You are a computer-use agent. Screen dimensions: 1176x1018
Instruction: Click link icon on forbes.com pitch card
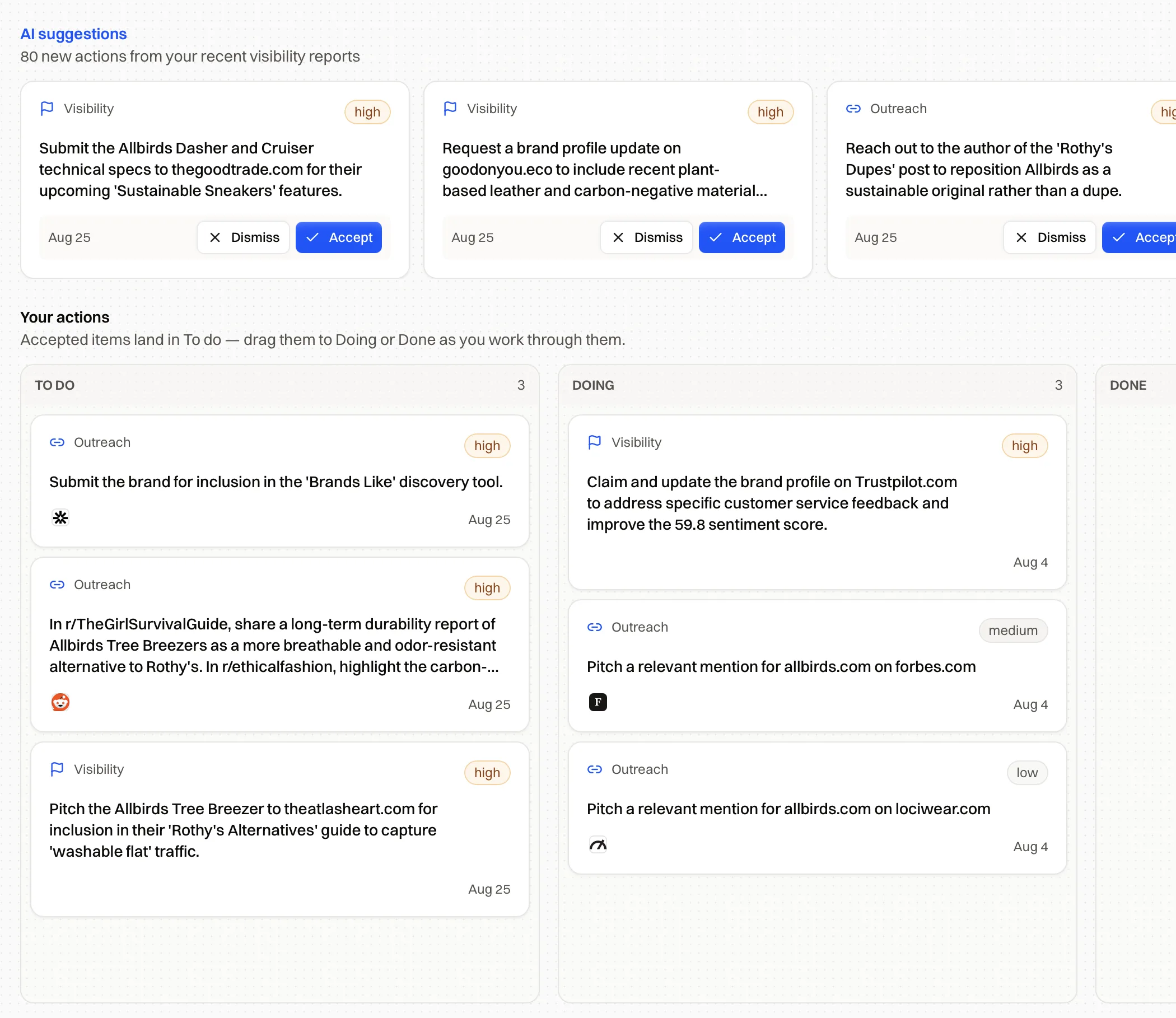[x=594, y=627]
